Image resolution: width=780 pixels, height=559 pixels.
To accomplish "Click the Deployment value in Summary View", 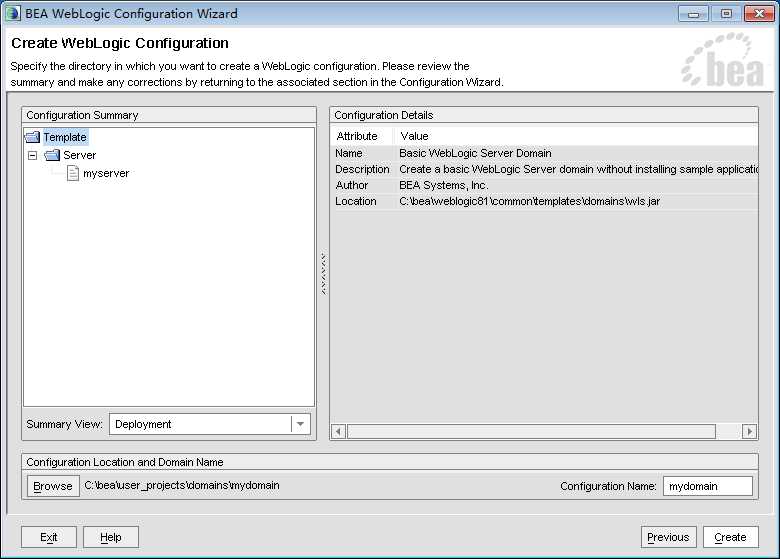I will [143, 424].
